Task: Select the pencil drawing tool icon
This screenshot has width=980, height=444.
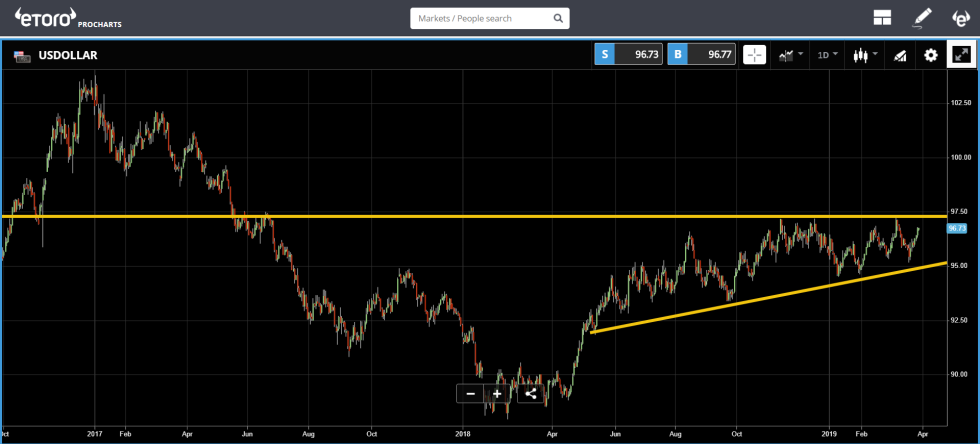Action: click(922, 18)
